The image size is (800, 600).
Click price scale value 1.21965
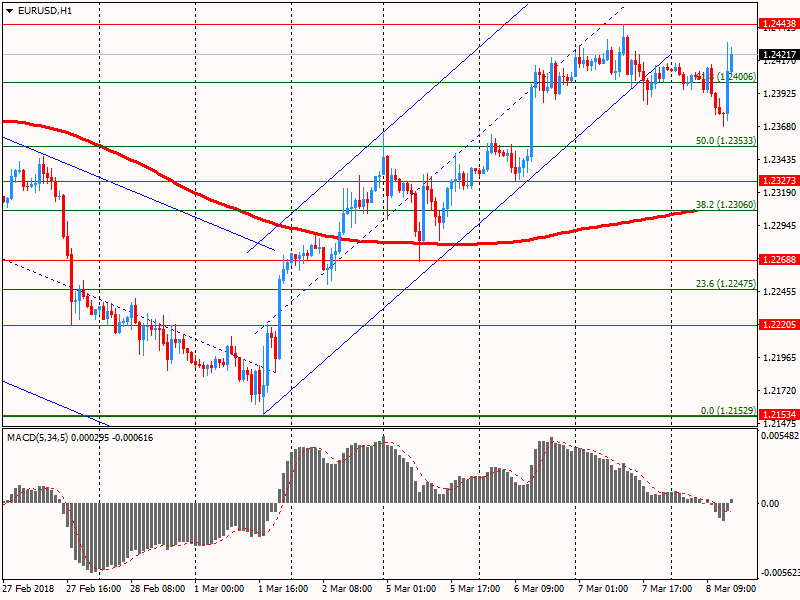point(780,357)
